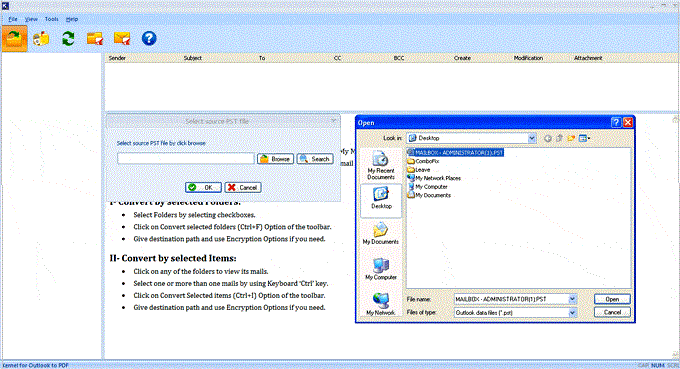680x369 pixels.
Task: Click the source PST file path field
Action: point(186,159)
